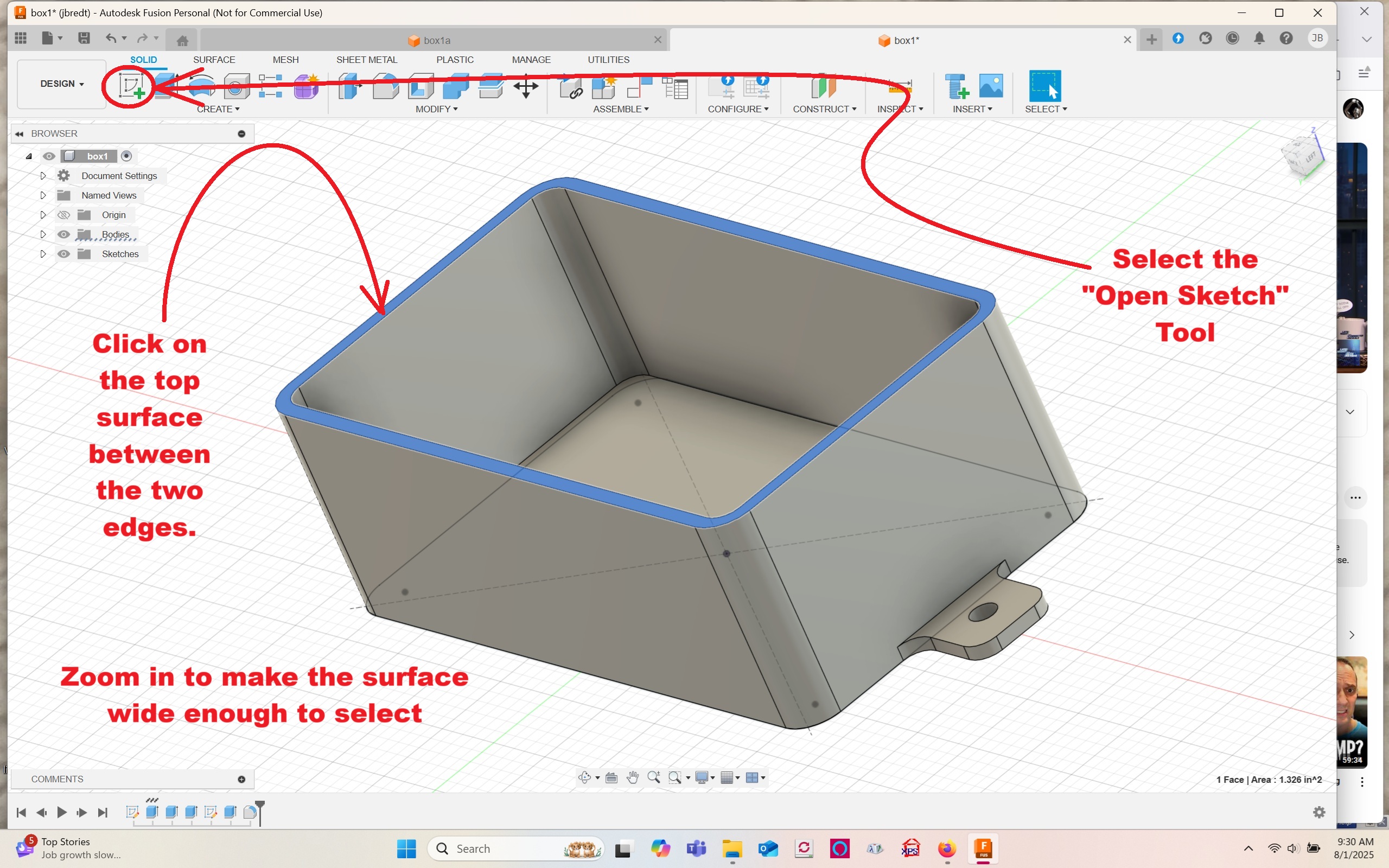Open the notifications bell icon
This screenshot has height=868, width=1389.
1259,39
